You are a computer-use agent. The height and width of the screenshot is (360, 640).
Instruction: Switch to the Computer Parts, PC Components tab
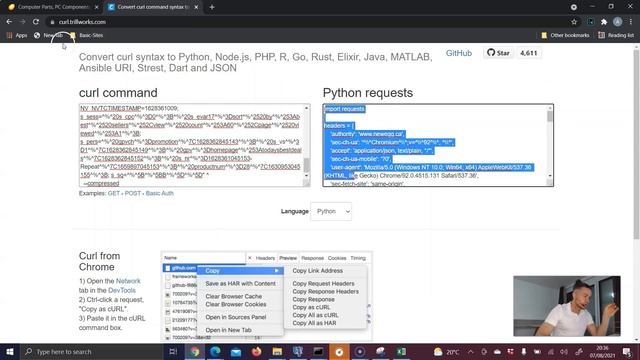[53, 7]
